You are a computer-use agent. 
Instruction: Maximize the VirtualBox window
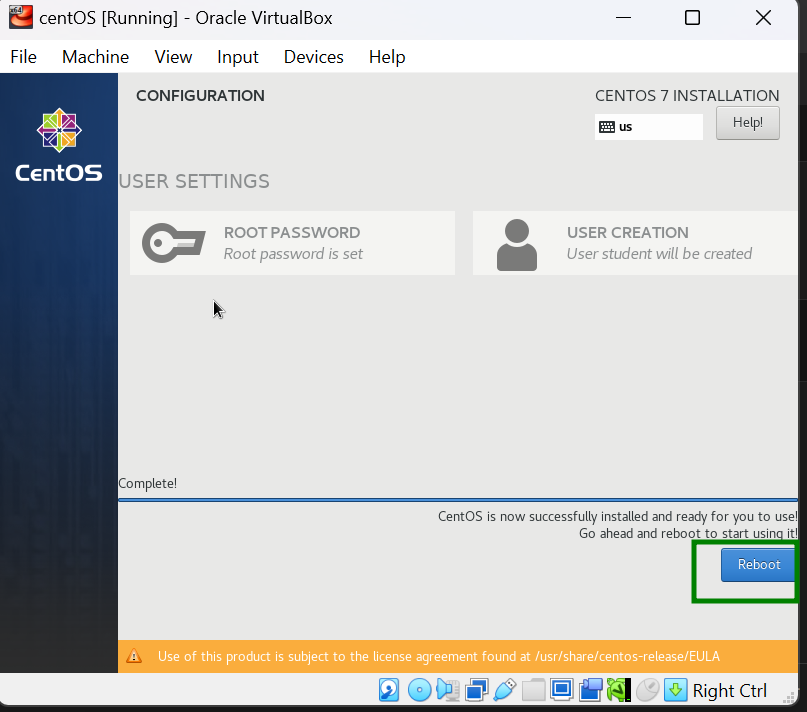[x=692, y=18]
